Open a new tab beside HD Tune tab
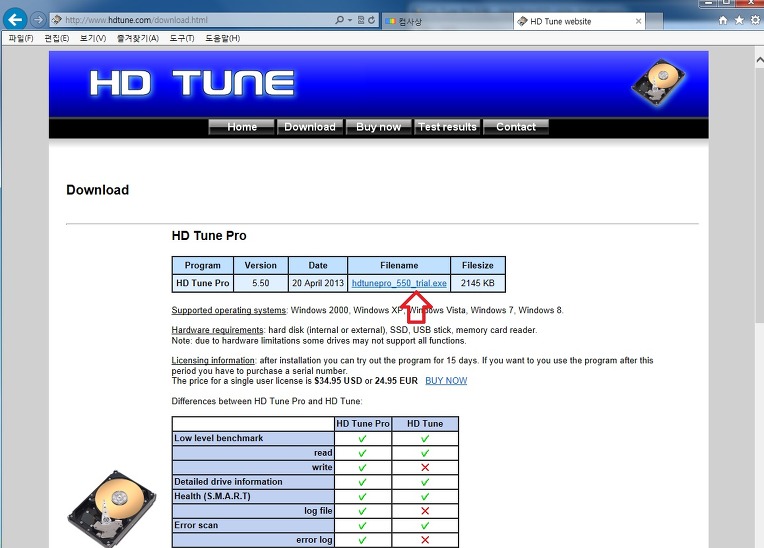 pos(655,21)
